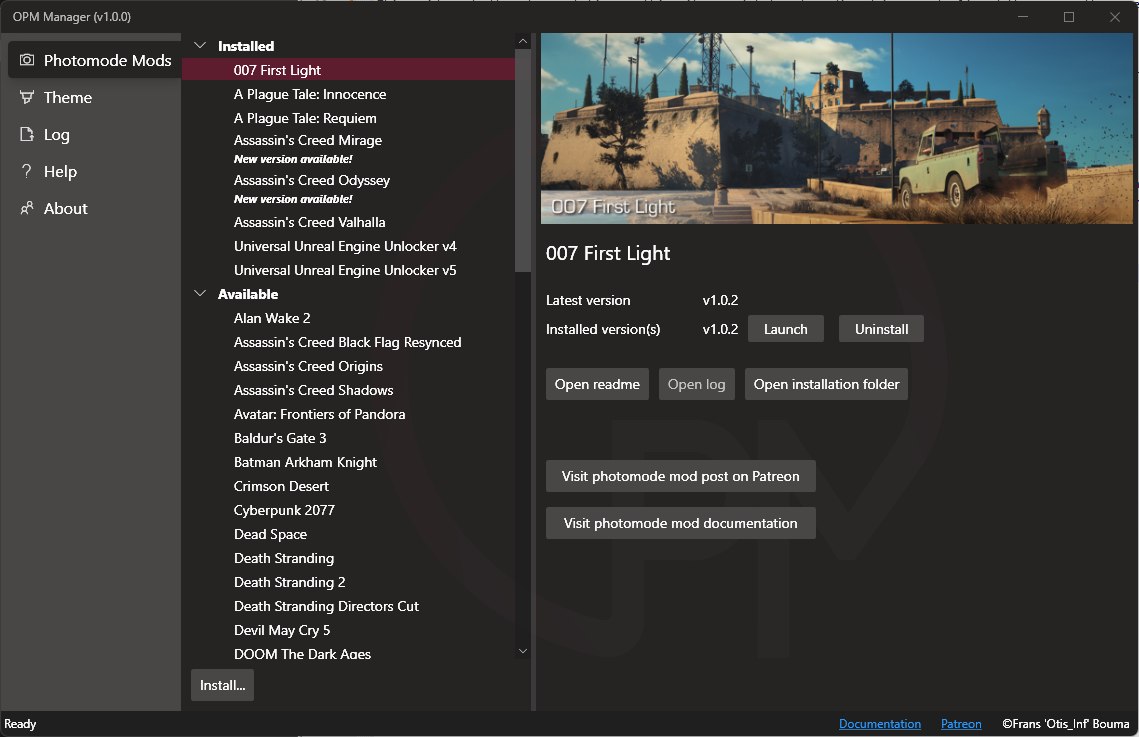Select the Installed group header
This screenshot has width=1139, height=737.
246,46
